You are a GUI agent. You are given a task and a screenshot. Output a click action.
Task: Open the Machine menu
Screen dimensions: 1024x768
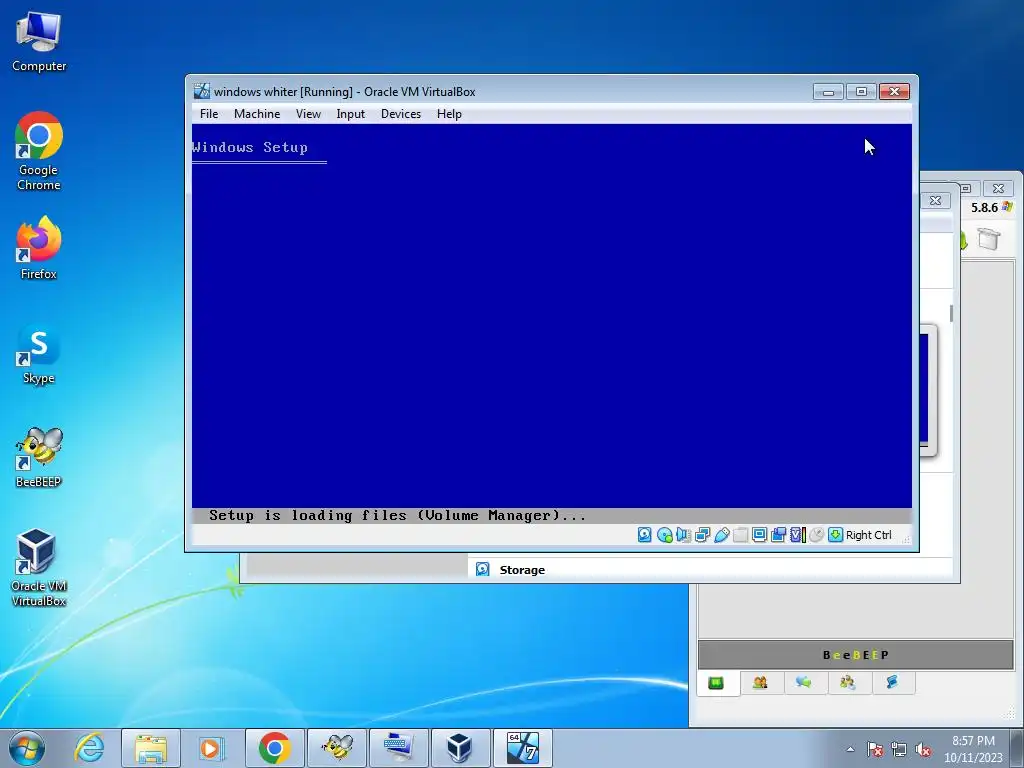coord(257,114)
